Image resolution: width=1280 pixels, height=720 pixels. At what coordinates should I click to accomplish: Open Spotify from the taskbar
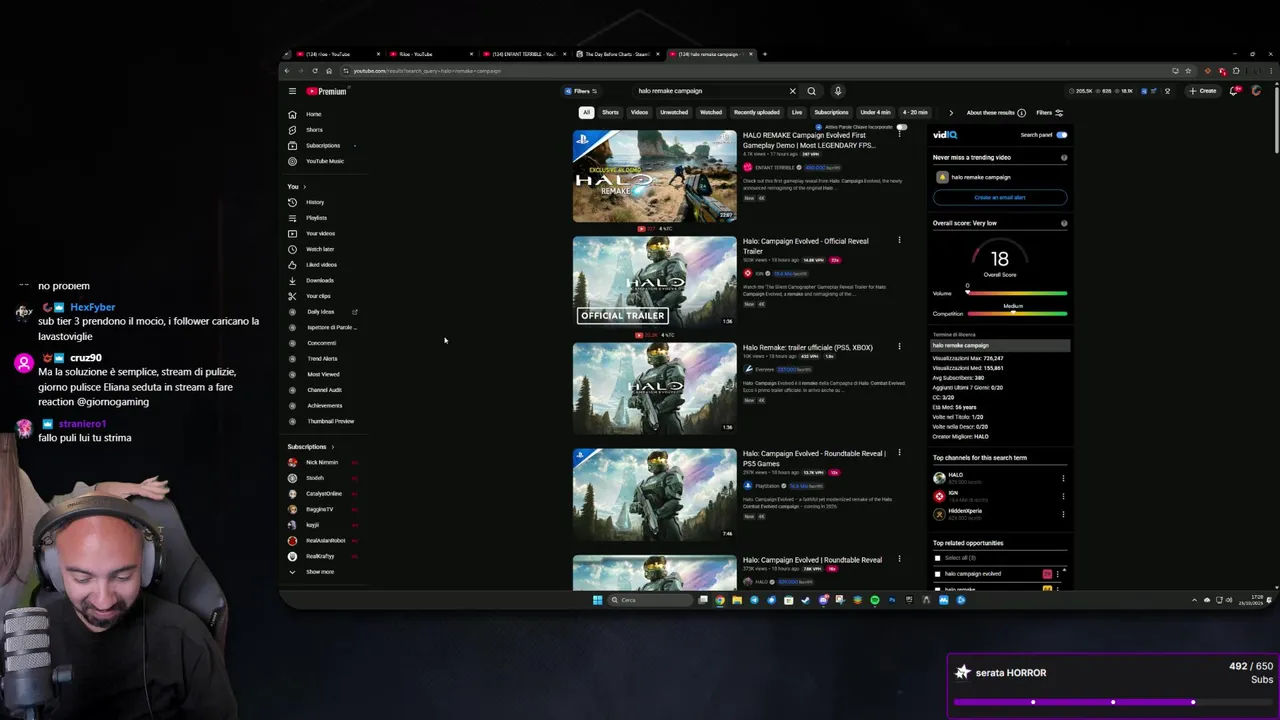tap(874, 600)
